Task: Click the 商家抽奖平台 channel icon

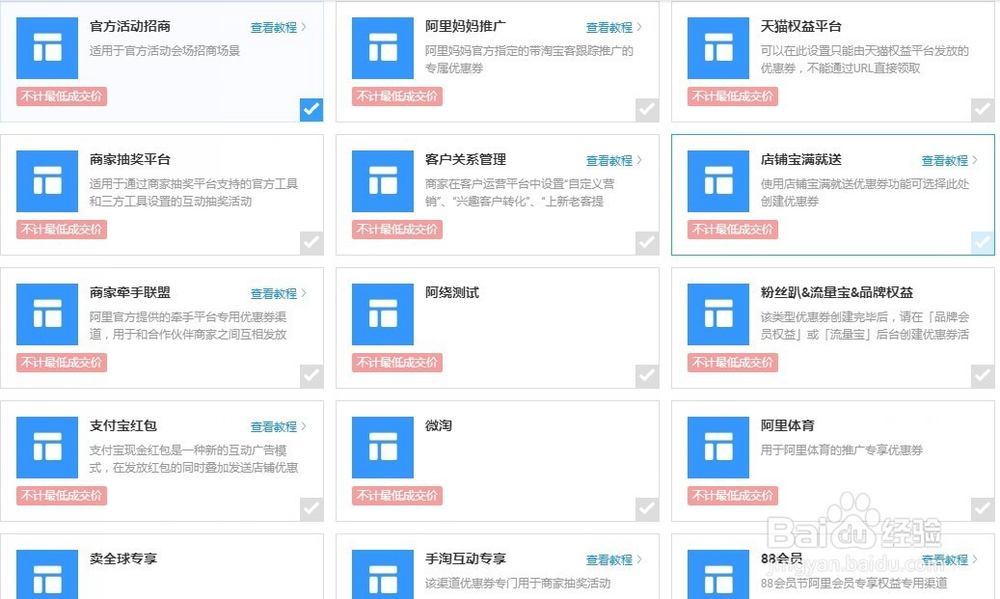Action: pos(47,181)
